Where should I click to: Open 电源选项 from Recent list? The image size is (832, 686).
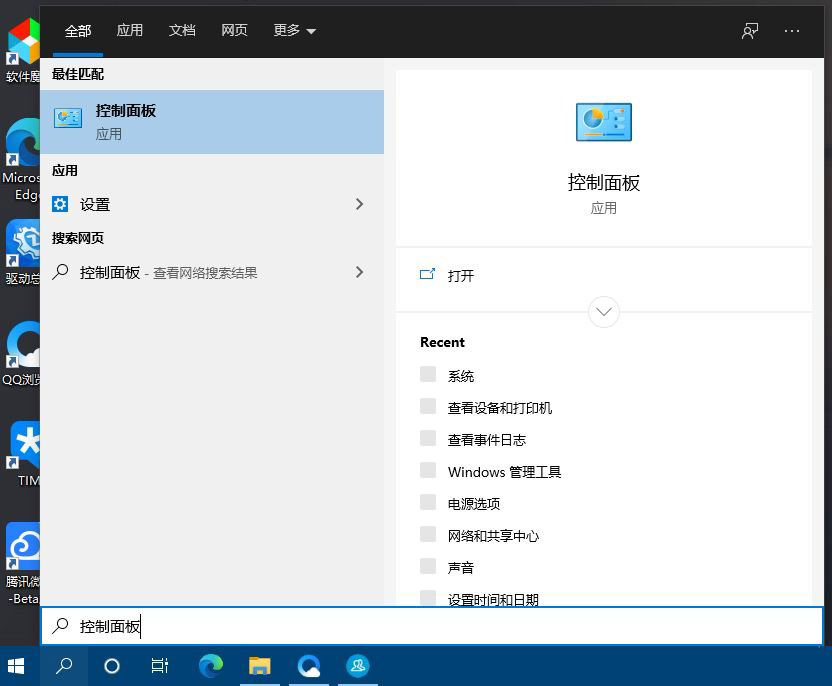pos(474,503)
